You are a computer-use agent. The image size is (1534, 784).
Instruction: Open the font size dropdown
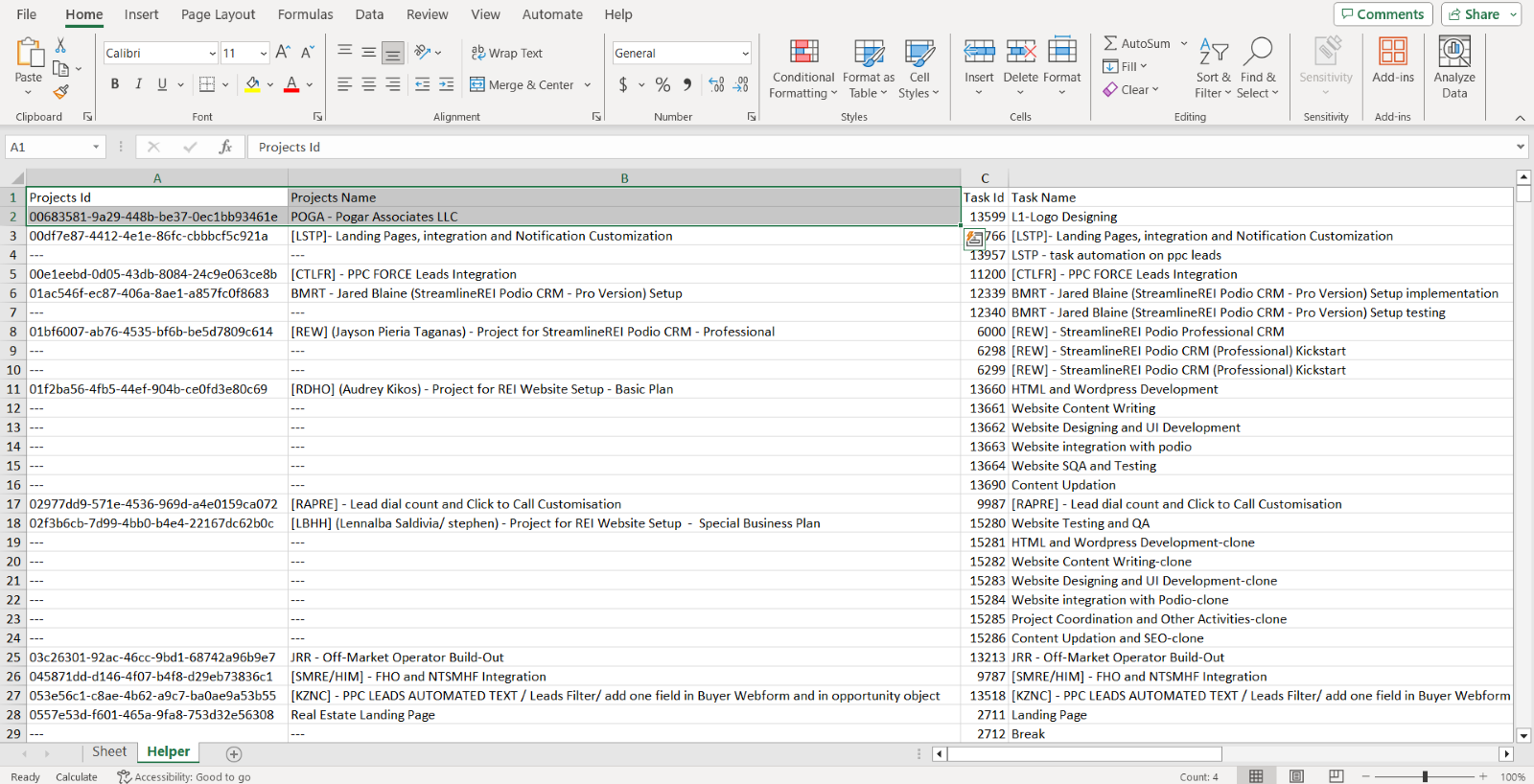[x=264, y=54]
